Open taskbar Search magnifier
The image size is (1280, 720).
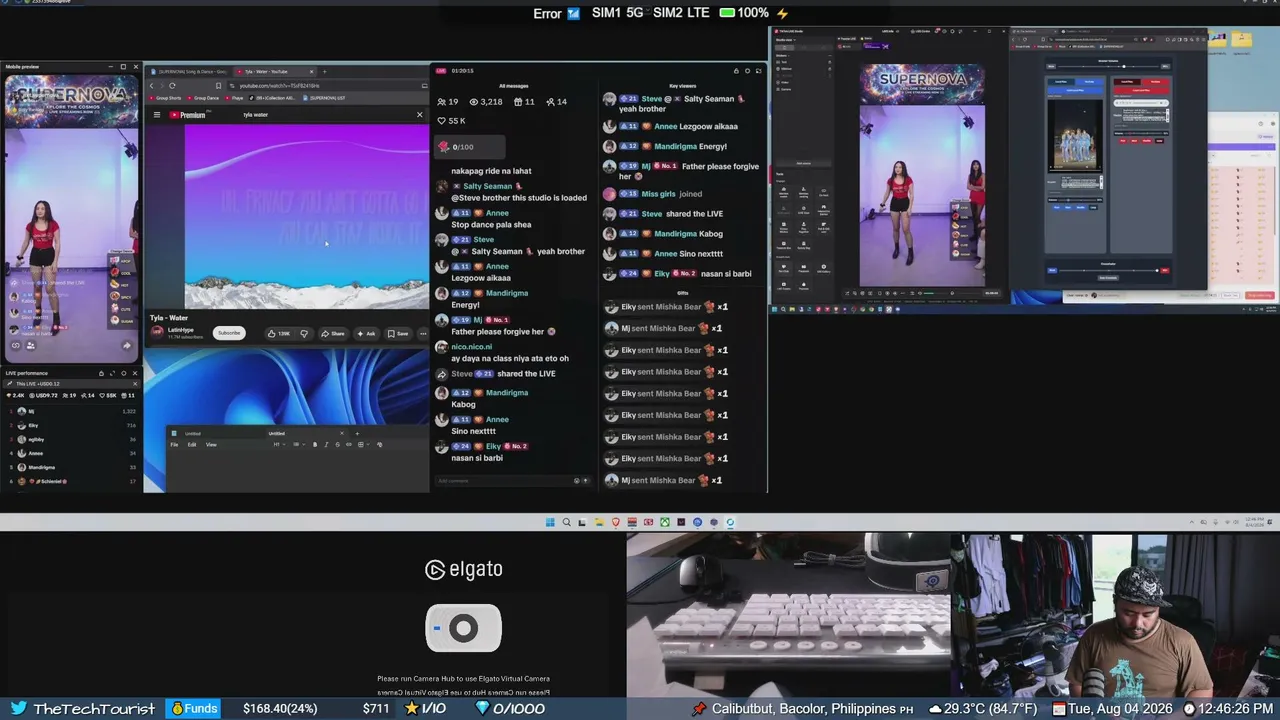[x=566, y=522]
